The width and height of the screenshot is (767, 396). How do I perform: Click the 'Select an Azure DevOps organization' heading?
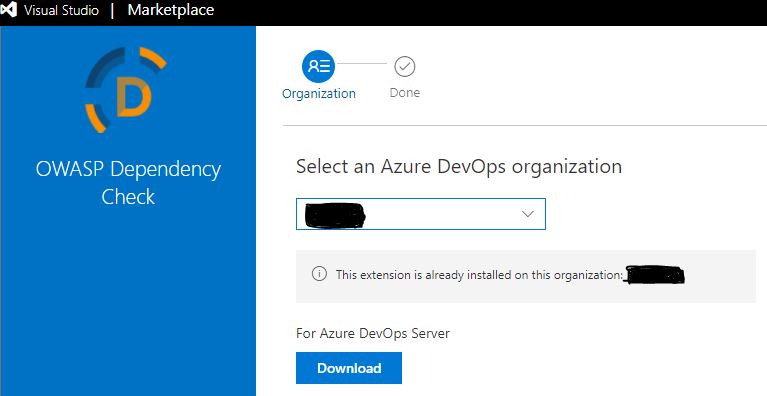[459, 166]
